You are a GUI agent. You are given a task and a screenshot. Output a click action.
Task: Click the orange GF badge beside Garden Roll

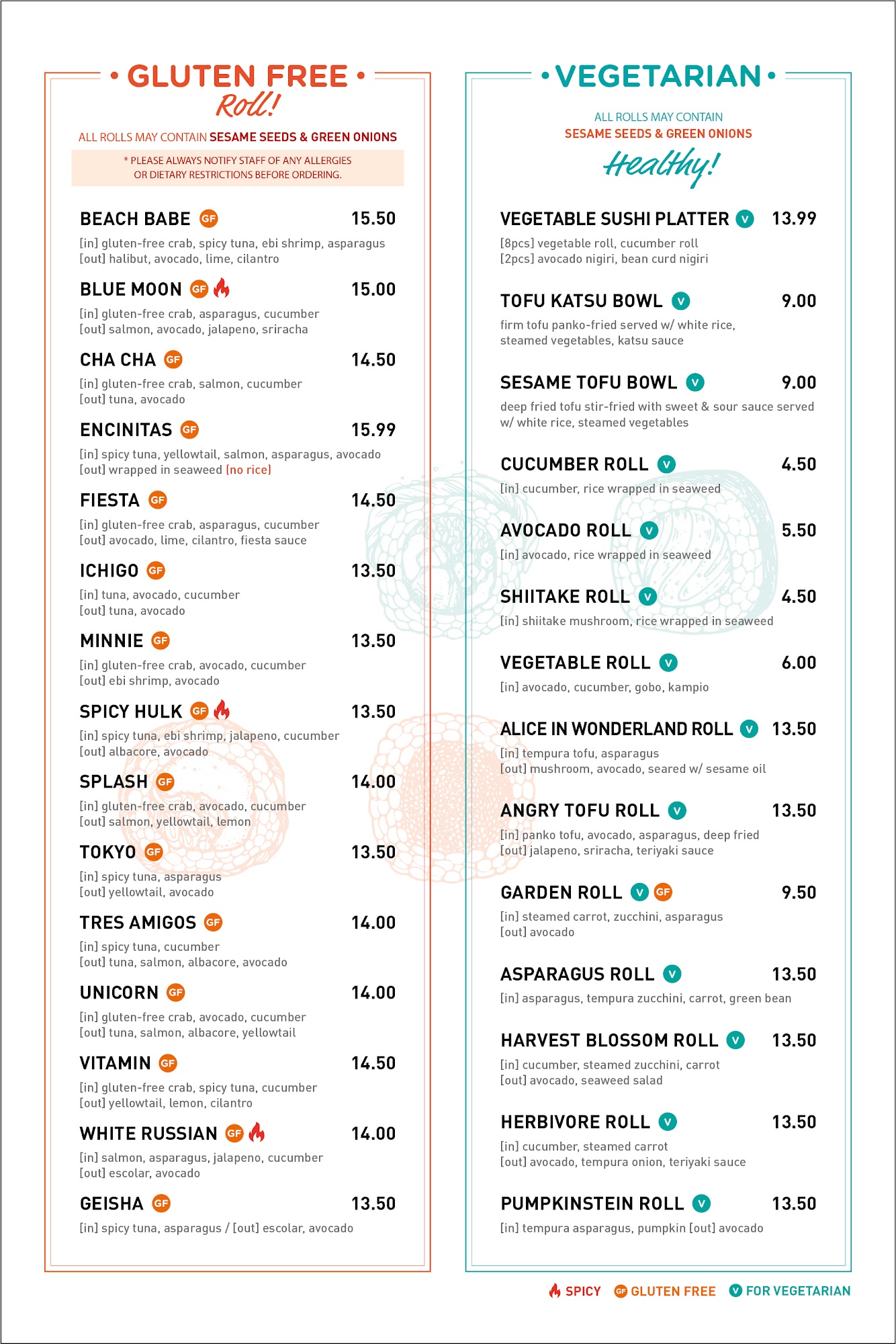tap(663, 892)
